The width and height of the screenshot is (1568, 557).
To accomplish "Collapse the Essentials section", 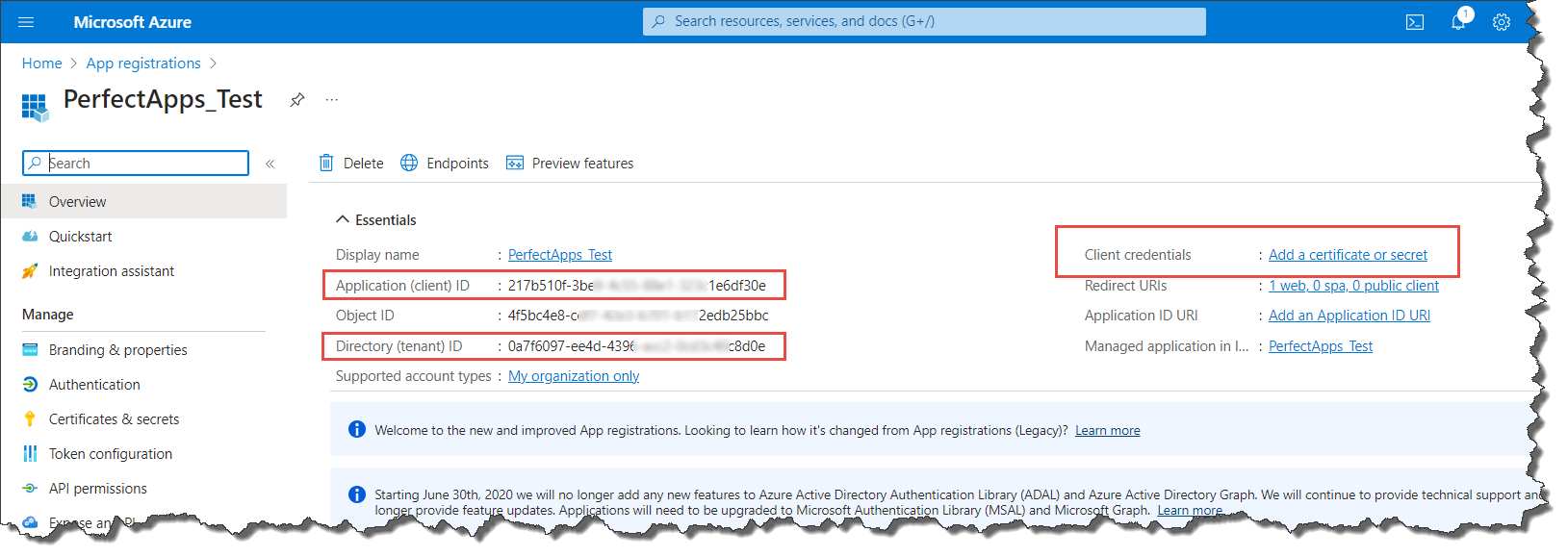I will 343,219.
